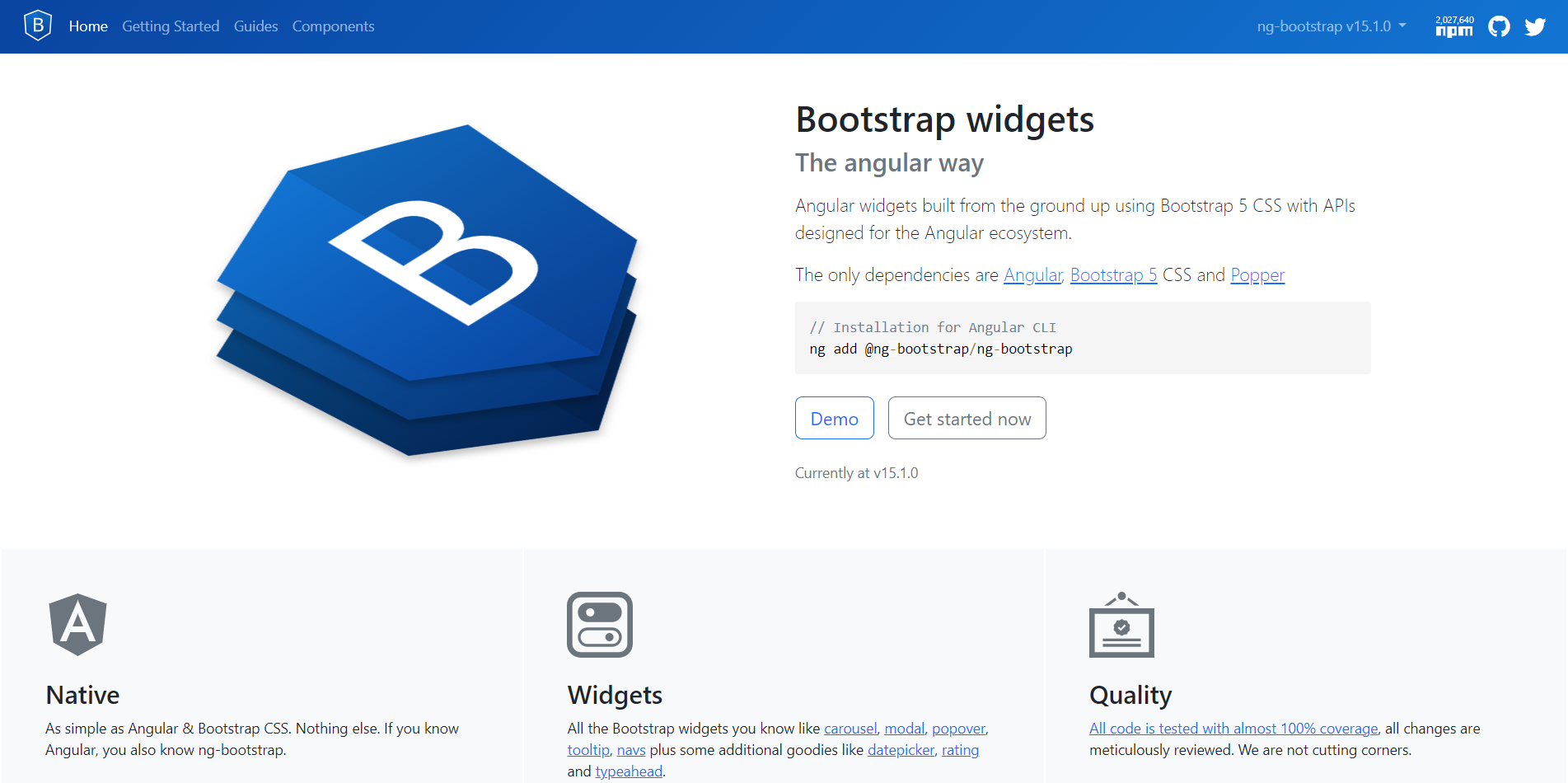Follow the Popper link

[1257, 275]
